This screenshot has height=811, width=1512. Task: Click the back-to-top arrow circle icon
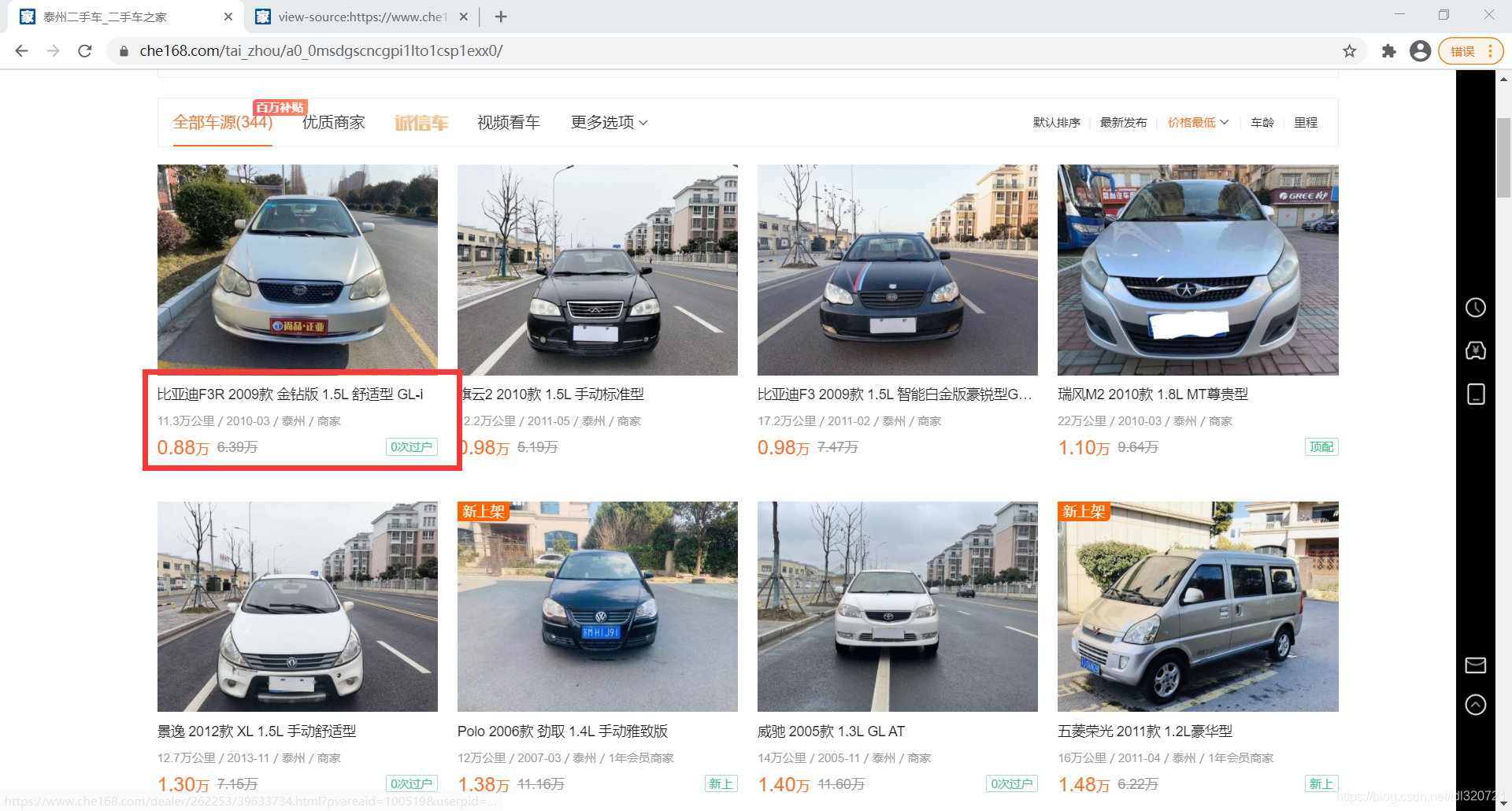(1475, 704)
